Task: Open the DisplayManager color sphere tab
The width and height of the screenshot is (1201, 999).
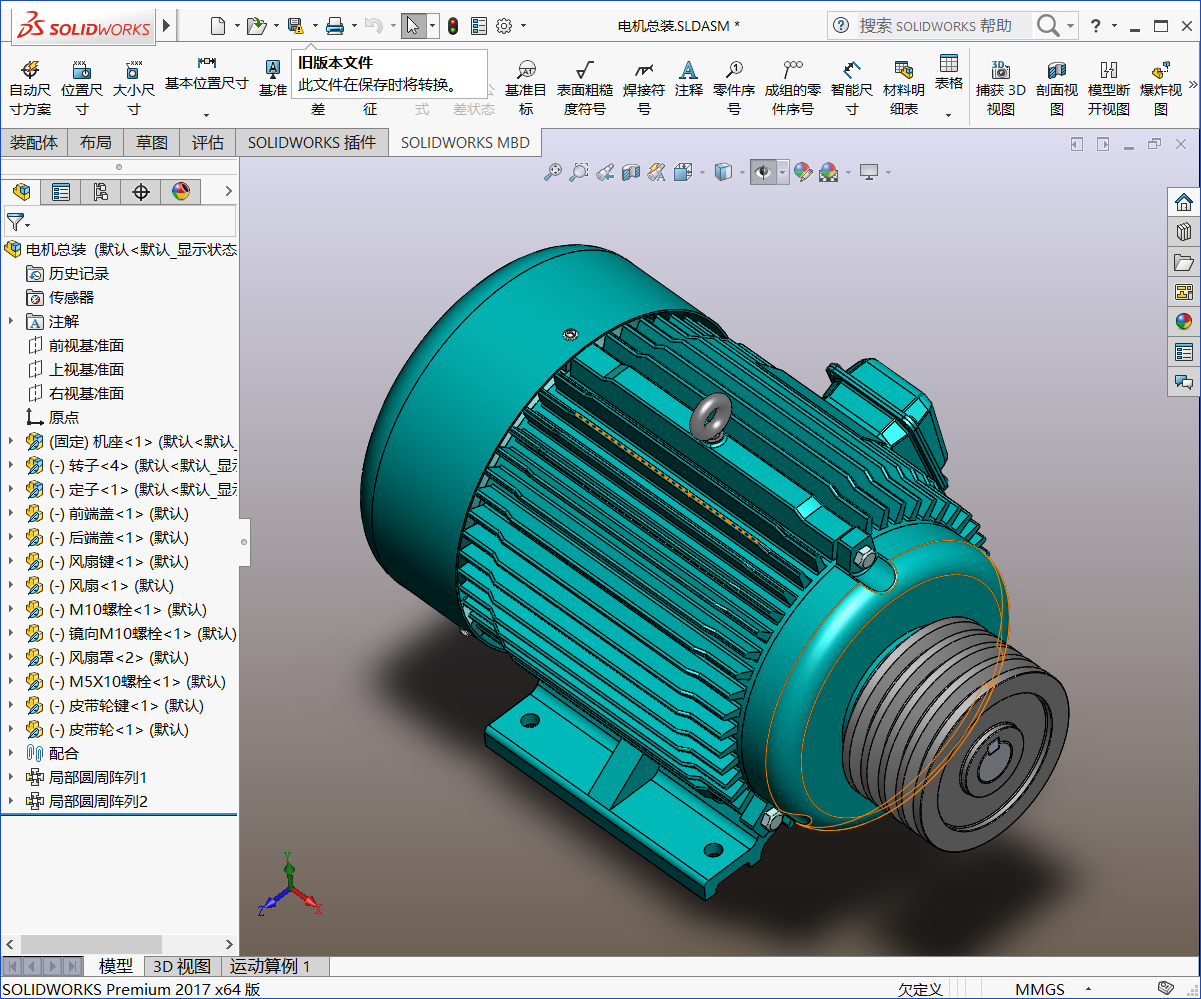Action: (181, 192)
